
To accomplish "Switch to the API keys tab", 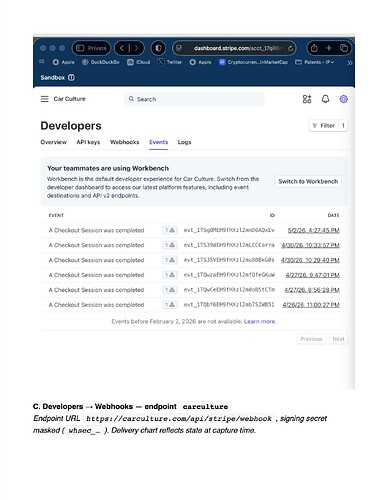I will 88,142.
